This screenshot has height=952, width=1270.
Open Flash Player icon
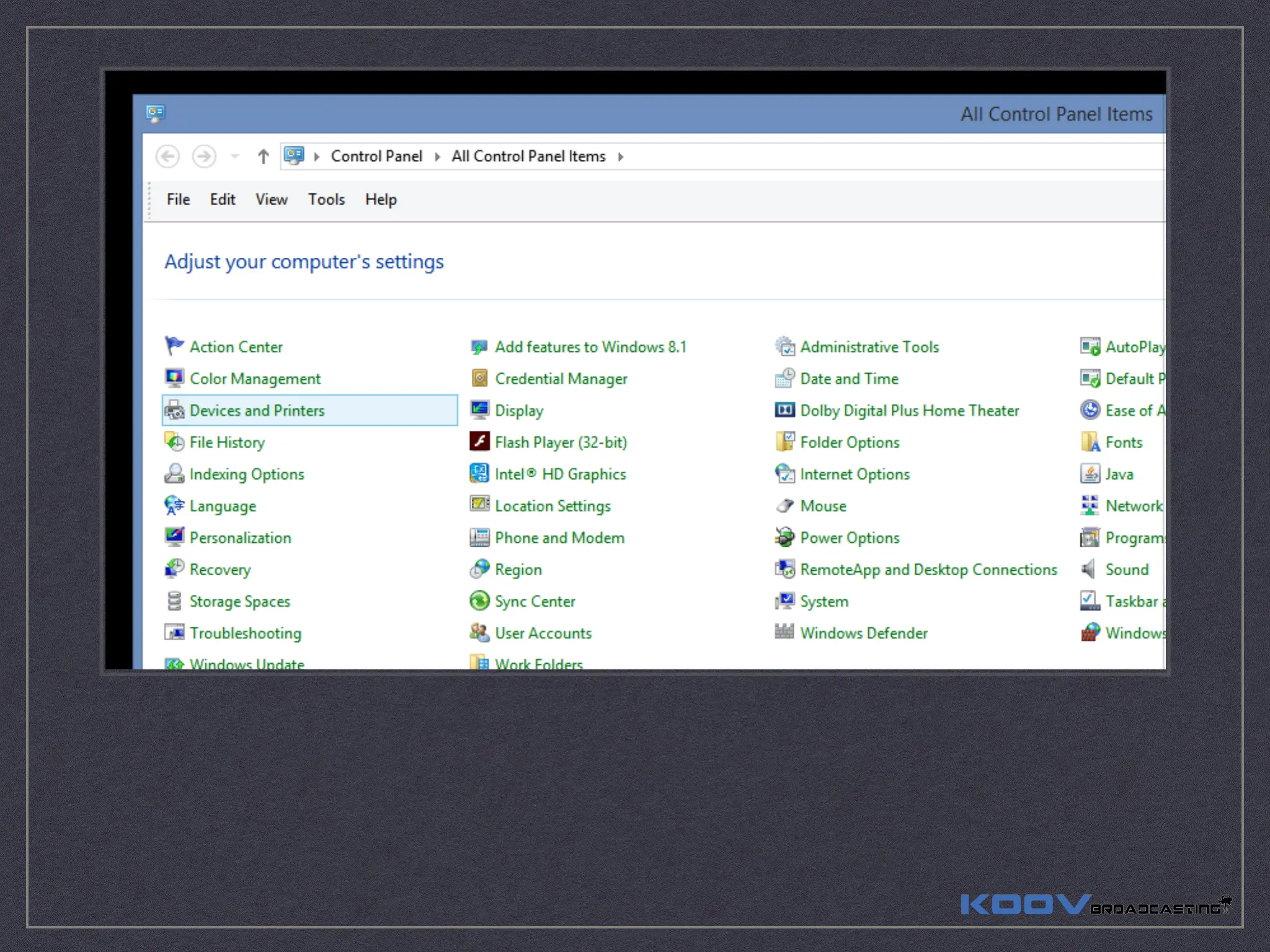click(x=479, y=441)
